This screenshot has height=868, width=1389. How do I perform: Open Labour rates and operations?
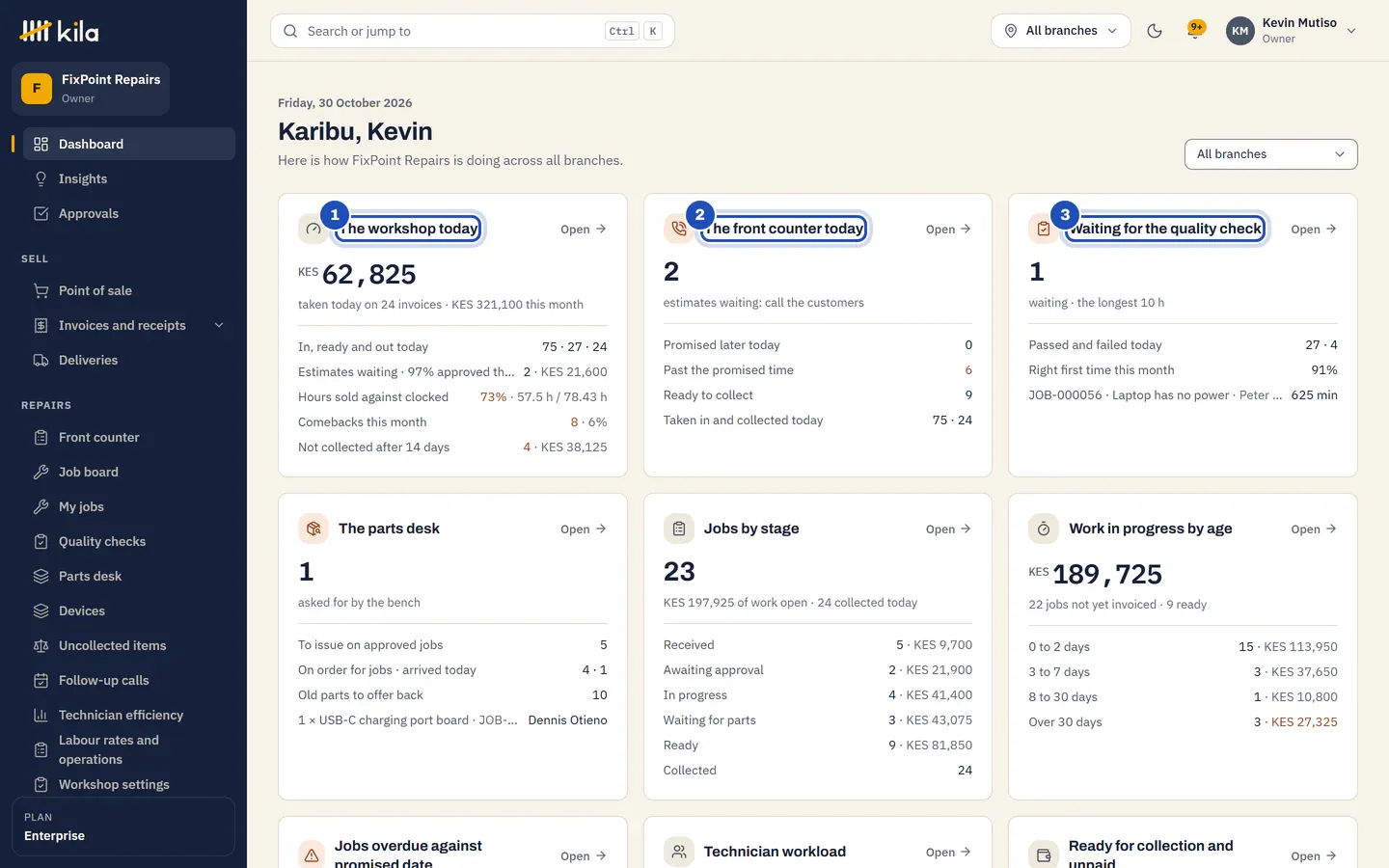pyautogui.click(x=129, y=749)
